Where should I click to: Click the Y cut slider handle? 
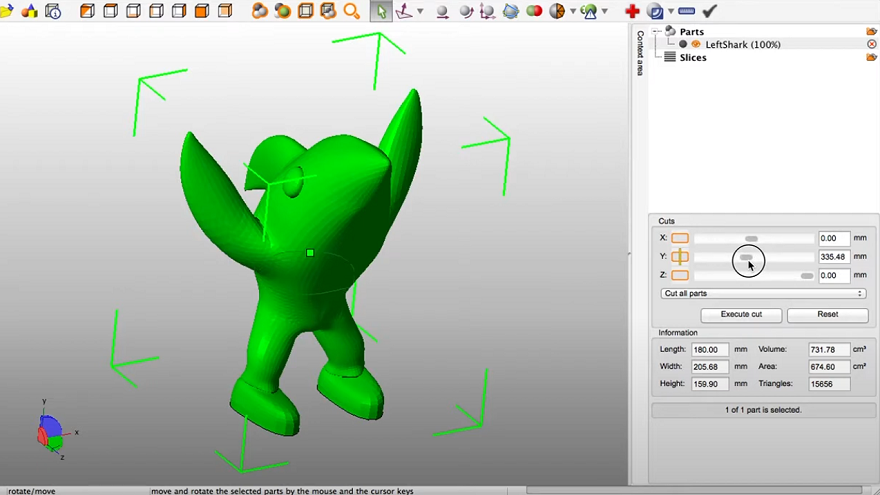746,257
